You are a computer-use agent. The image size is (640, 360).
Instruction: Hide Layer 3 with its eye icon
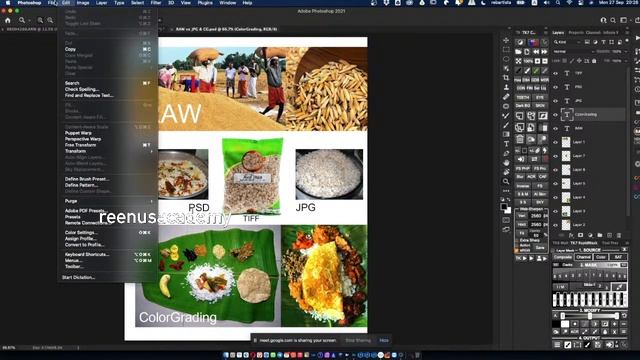[556, 211]
